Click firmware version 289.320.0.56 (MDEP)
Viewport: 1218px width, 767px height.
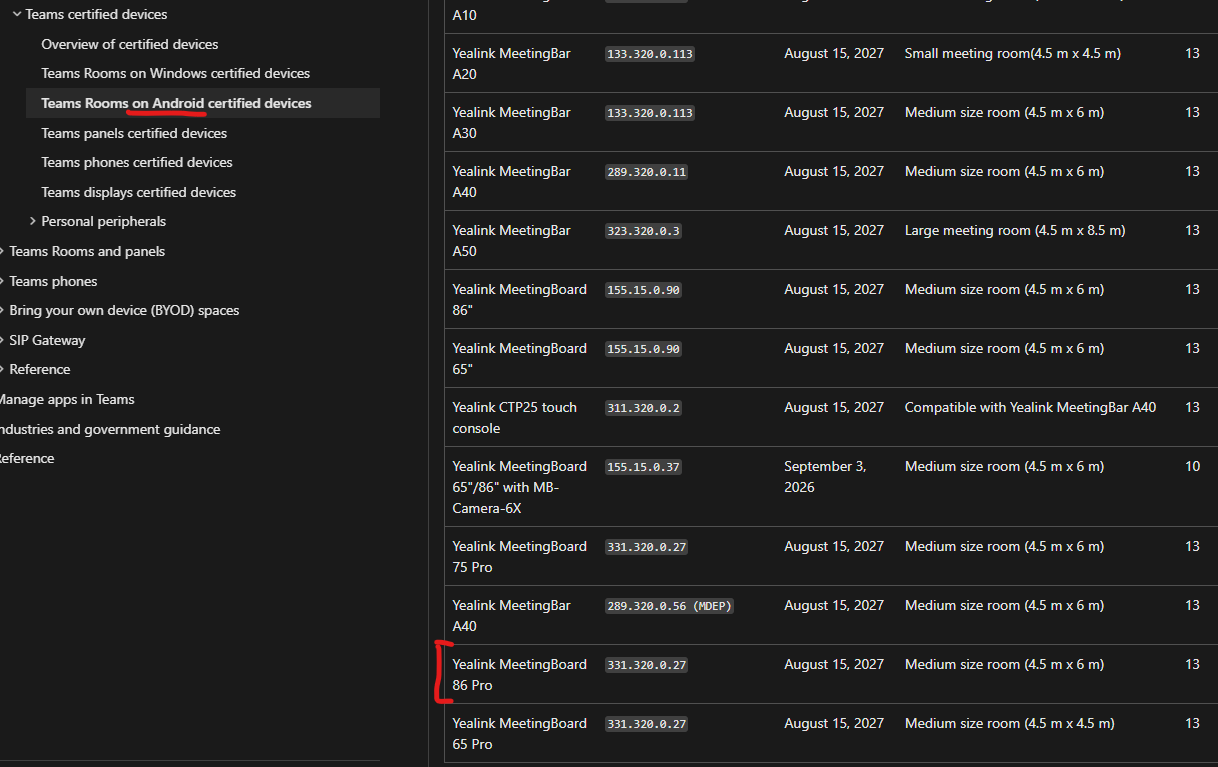(x=669, y=606)
